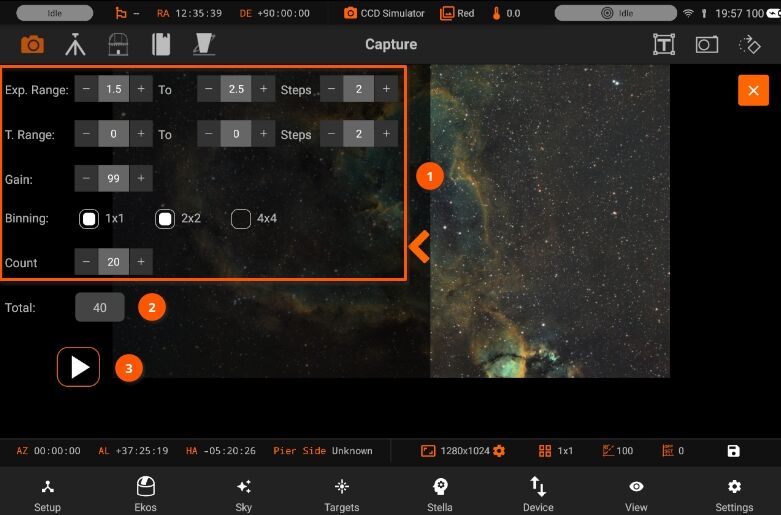Screen dimensions: 781x515
Task: Click the frame text overlay icon
Action: (x=664, y=45)
